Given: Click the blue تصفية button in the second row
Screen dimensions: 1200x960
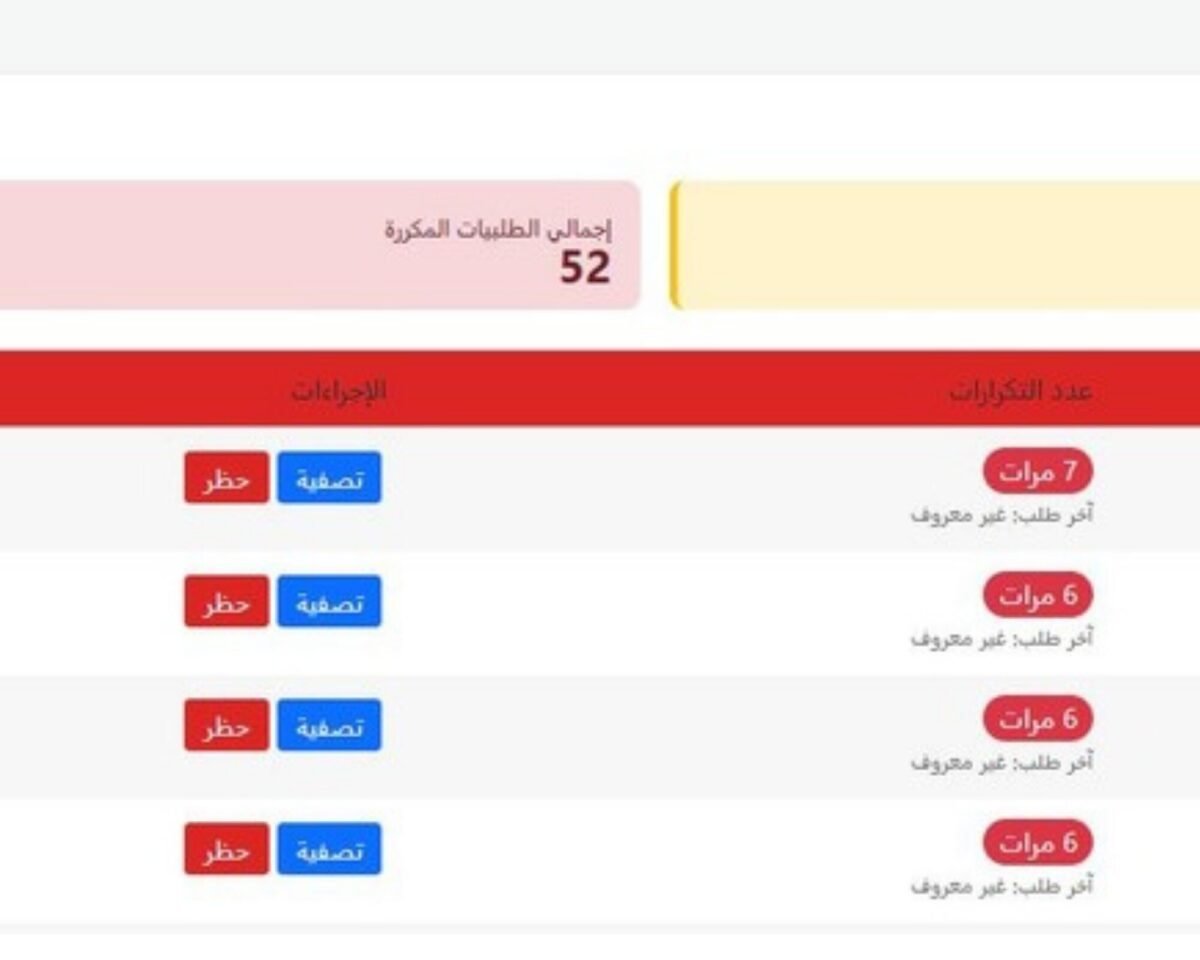Looking at the screenshot, I should (329, 602).
